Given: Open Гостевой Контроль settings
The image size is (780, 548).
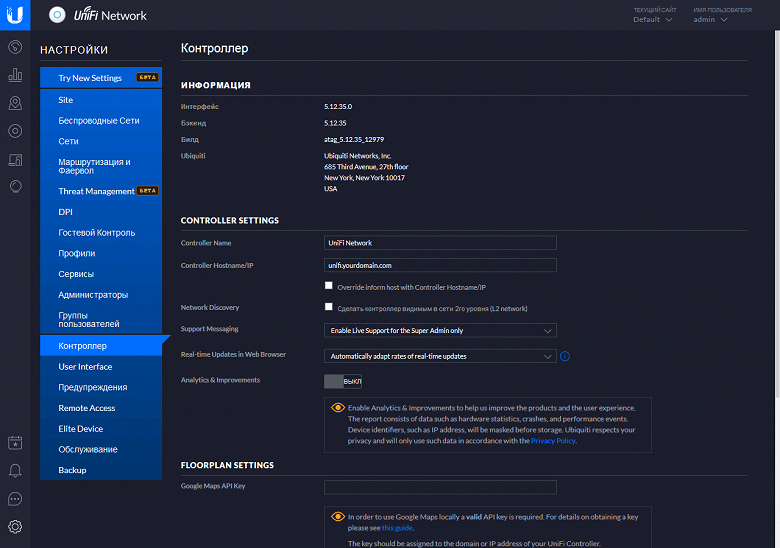Looking at the screenshot, I should [x=101, y=233].
